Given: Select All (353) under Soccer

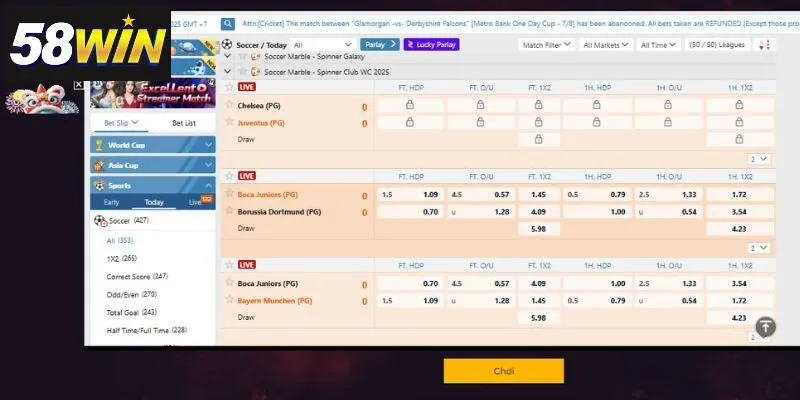Looking at the screenshot, I should [119, 240].
